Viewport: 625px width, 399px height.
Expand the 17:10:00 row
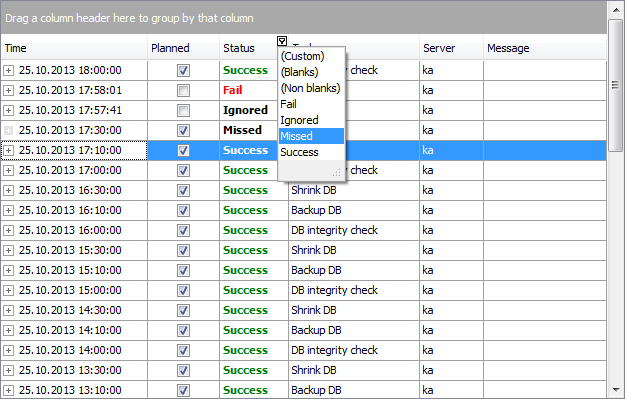click(8, 150)
